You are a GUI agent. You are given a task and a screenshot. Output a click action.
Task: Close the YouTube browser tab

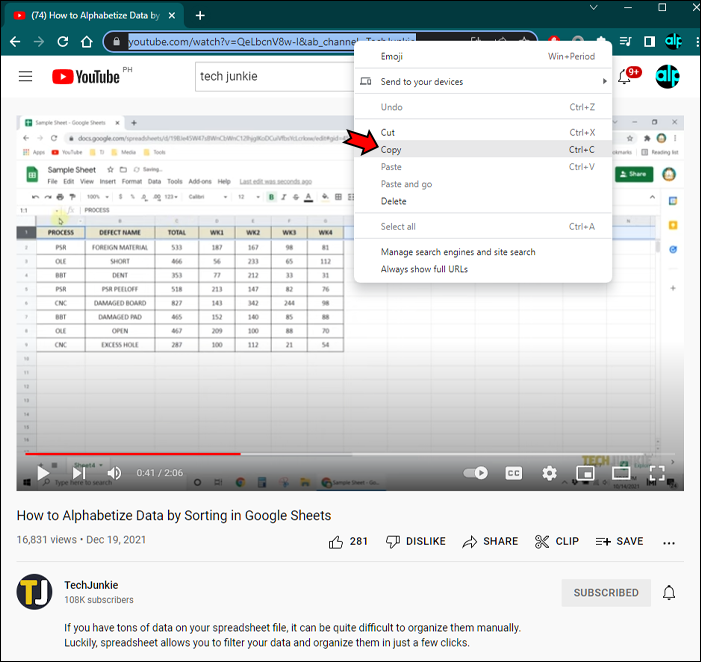(x=172, y=16)
